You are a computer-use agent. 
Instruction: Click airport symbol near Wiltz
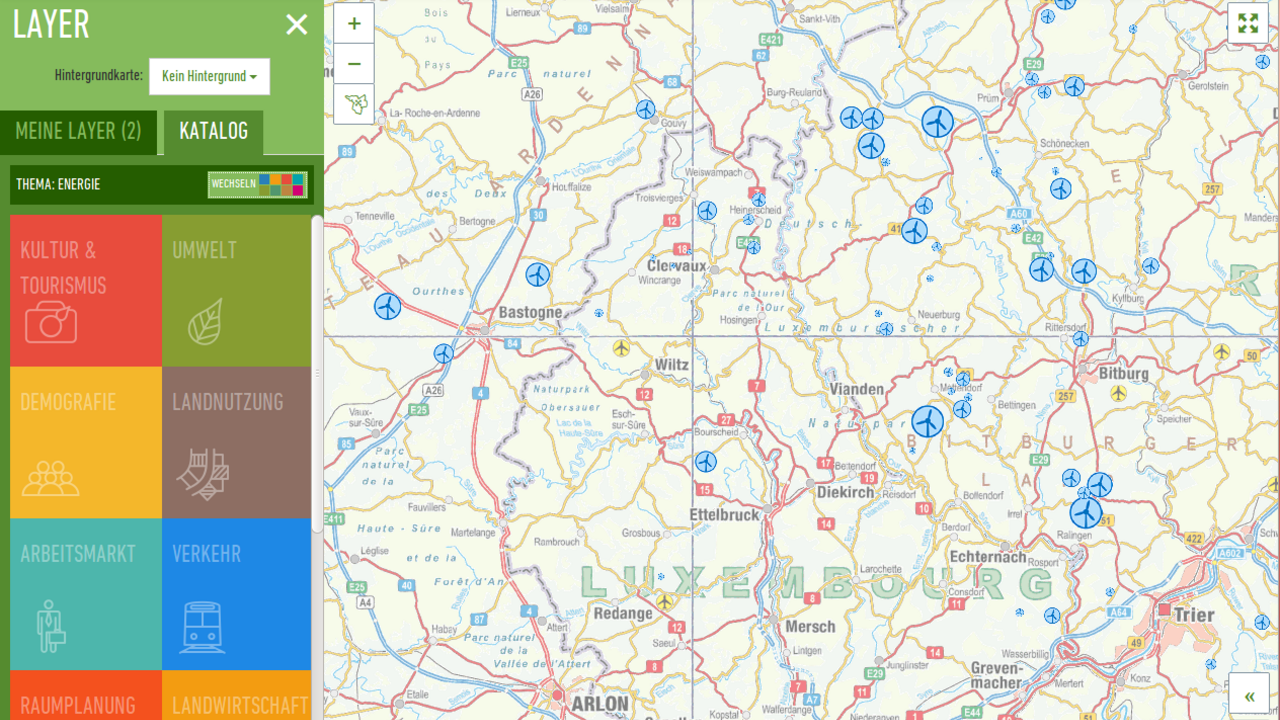pos(622,348)
